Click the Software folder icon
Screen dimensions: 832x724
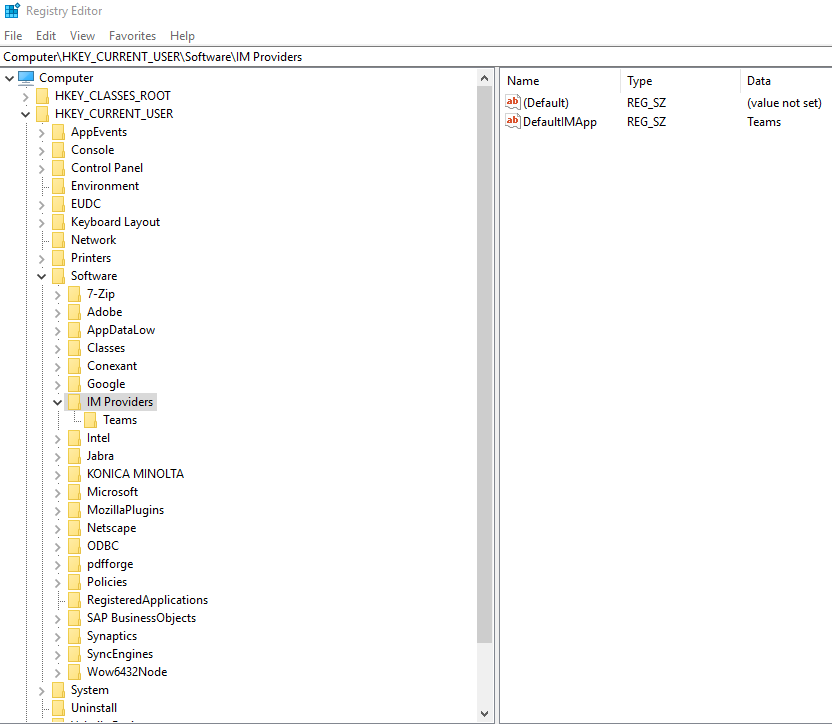[x=58, y=277]
